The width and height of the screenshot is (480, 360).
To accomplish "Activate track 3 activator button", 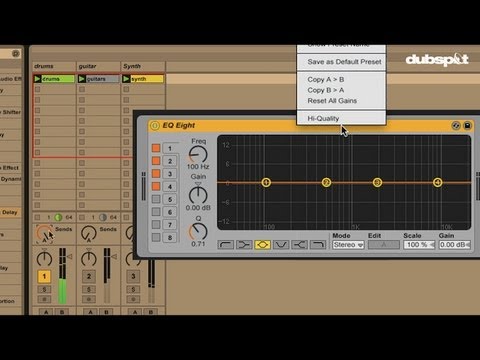I will 133,276.
